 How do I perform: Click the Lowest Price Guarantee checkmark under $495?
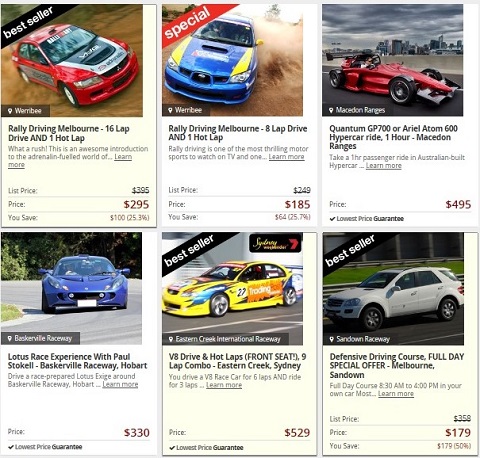pyautogui.click(x=332, y=219)
